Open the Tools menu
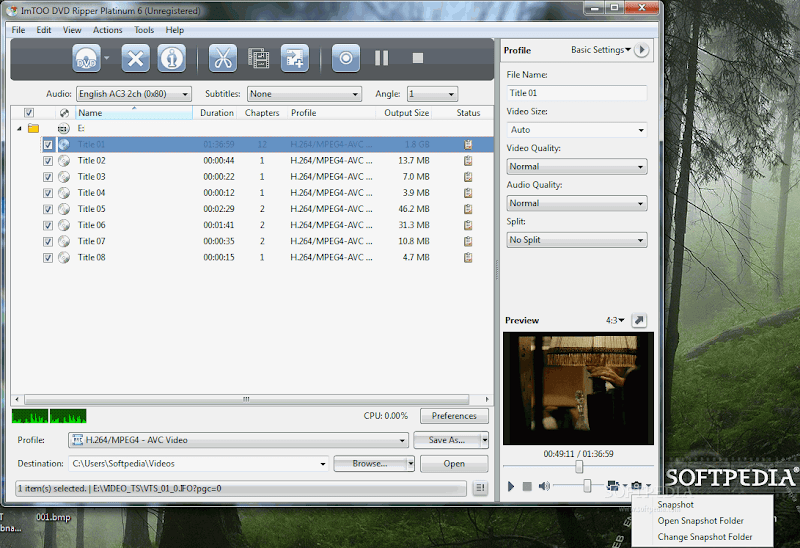The width and height of the screenshot is (800, 548). pos(144,30)
